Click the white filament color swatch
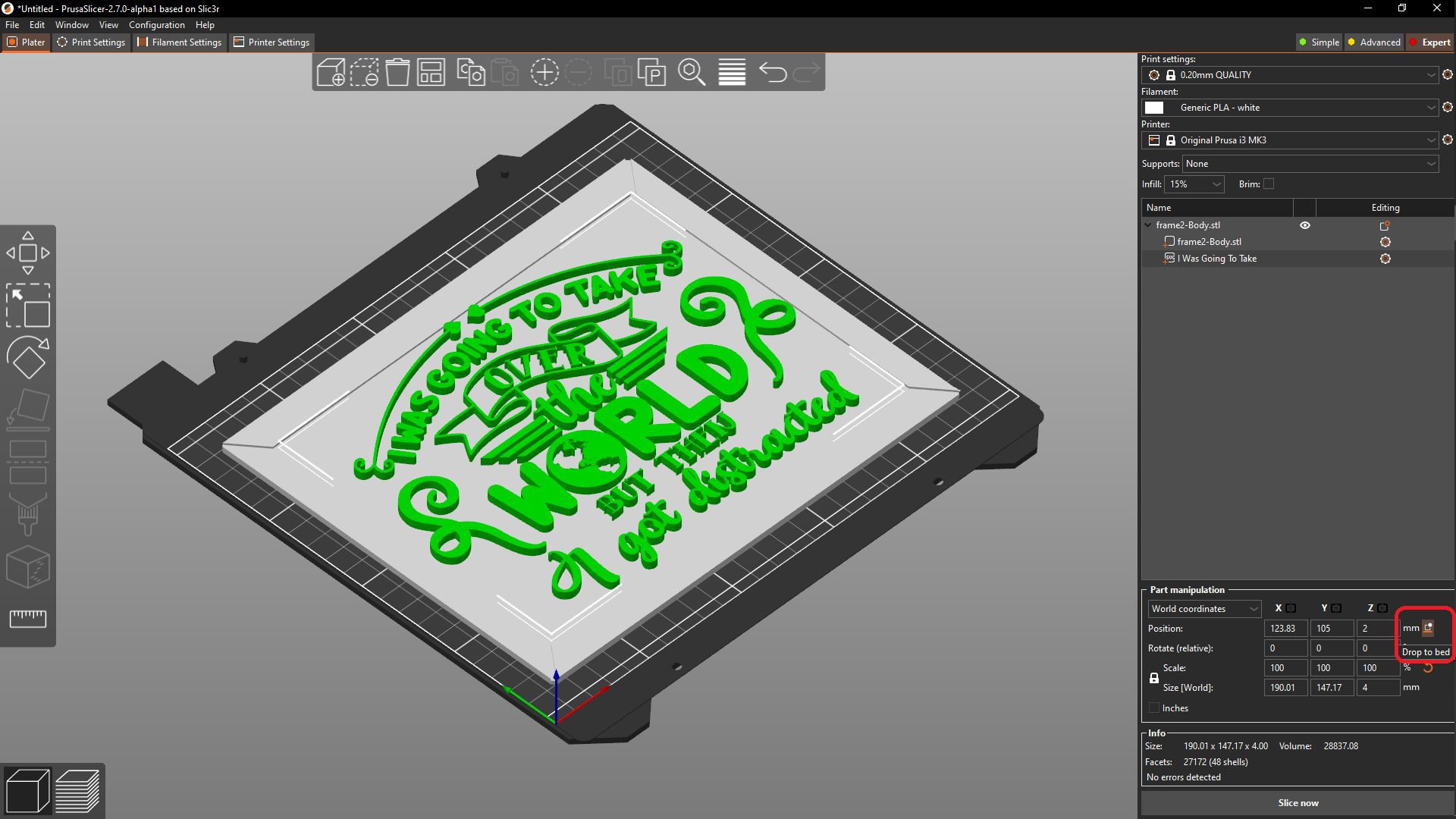This screenshot has width=1456, height=819. 1154,107
